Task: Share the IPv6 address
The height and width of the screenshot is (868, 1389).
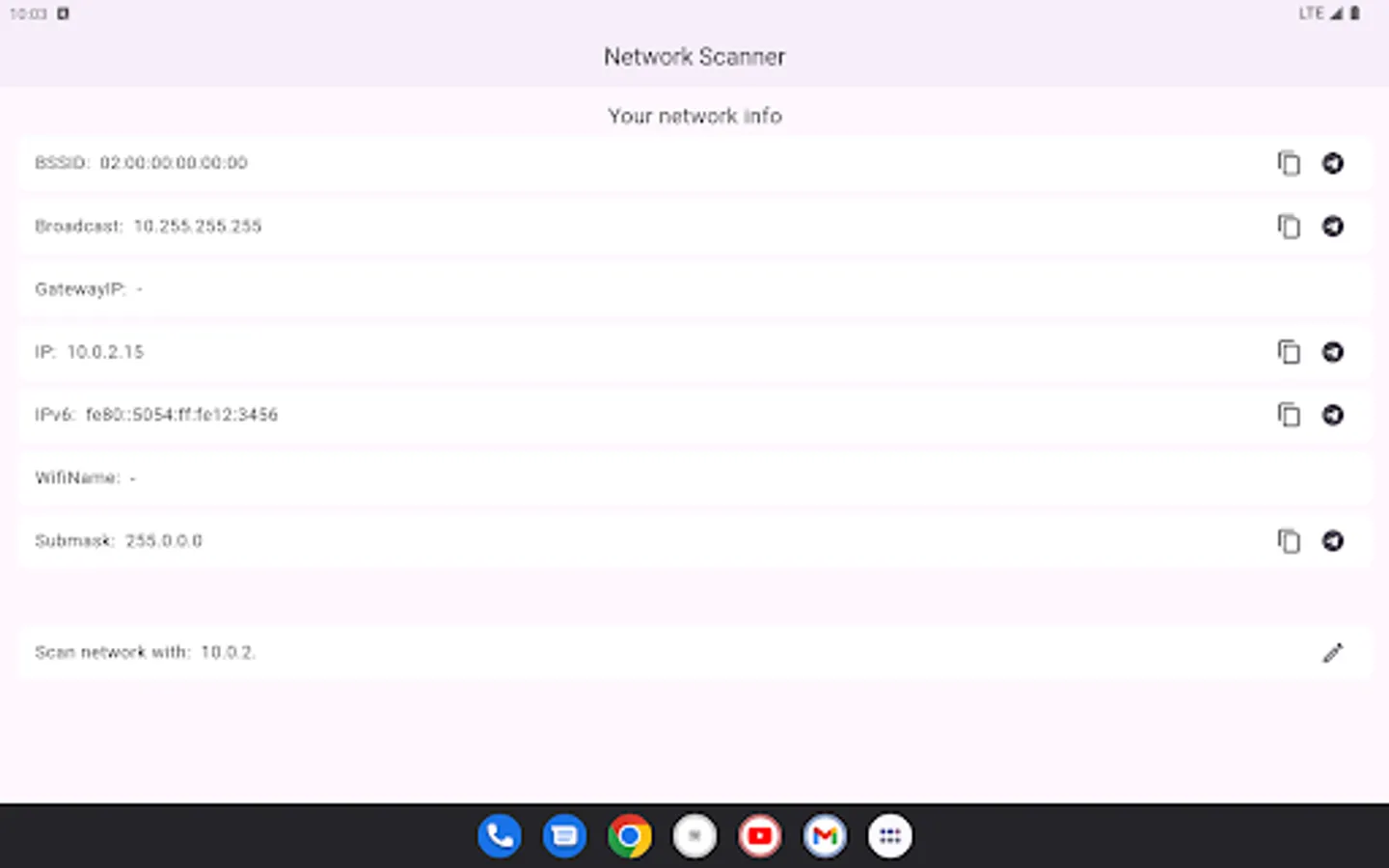Action: [1333, 415]
